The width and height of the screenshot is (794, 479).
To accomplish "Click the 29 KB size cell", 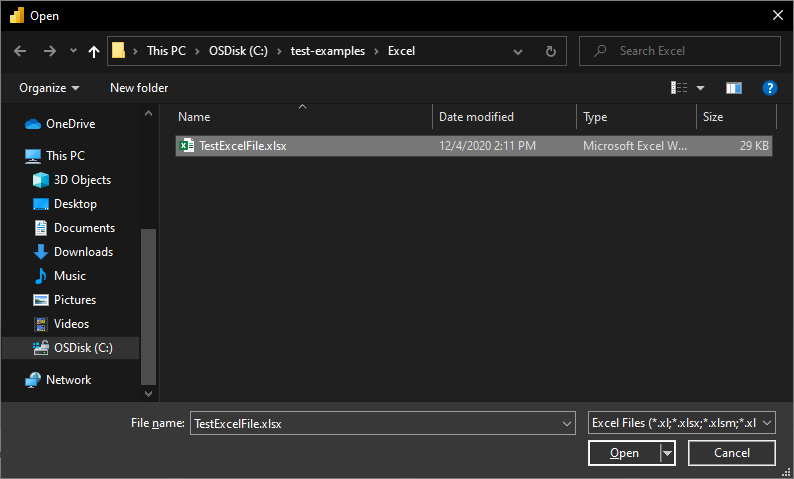I will coord(754,146).
